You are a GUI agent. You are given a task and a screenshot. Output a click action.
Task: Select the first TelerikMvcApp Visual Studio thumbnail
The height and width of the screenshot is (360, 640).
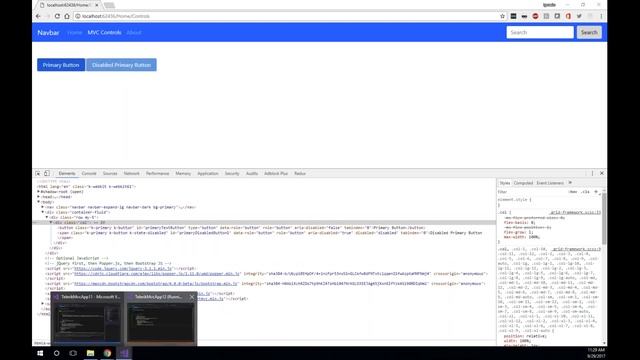(87, 318)
